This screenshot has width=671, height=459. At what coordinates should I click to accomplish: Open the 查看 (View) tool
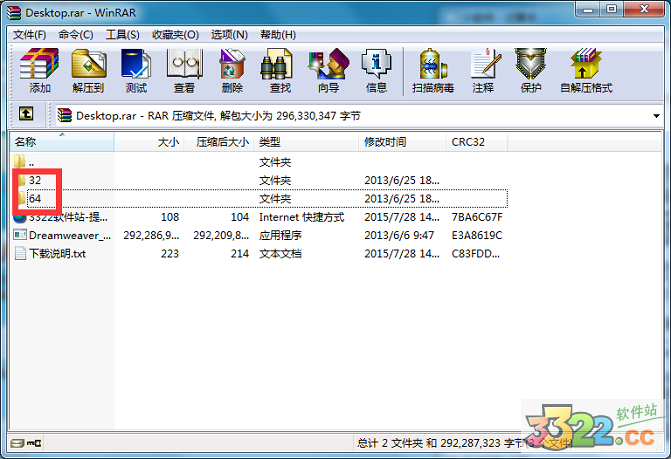[184, 70]
